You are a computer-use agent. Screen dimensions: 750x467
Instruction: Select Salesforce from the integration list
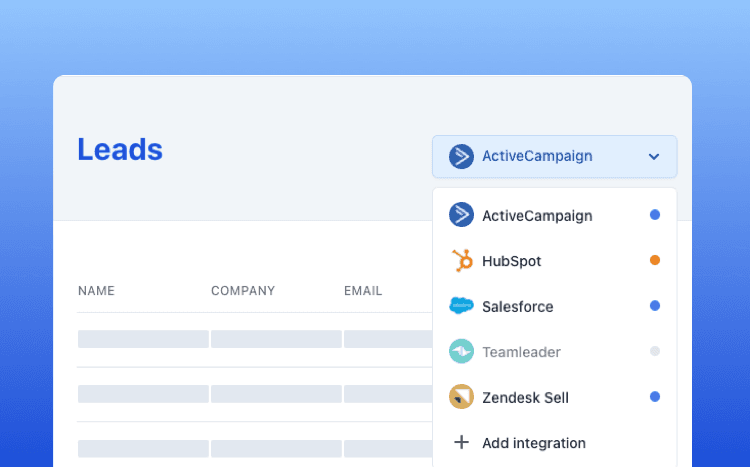[517, 307]
